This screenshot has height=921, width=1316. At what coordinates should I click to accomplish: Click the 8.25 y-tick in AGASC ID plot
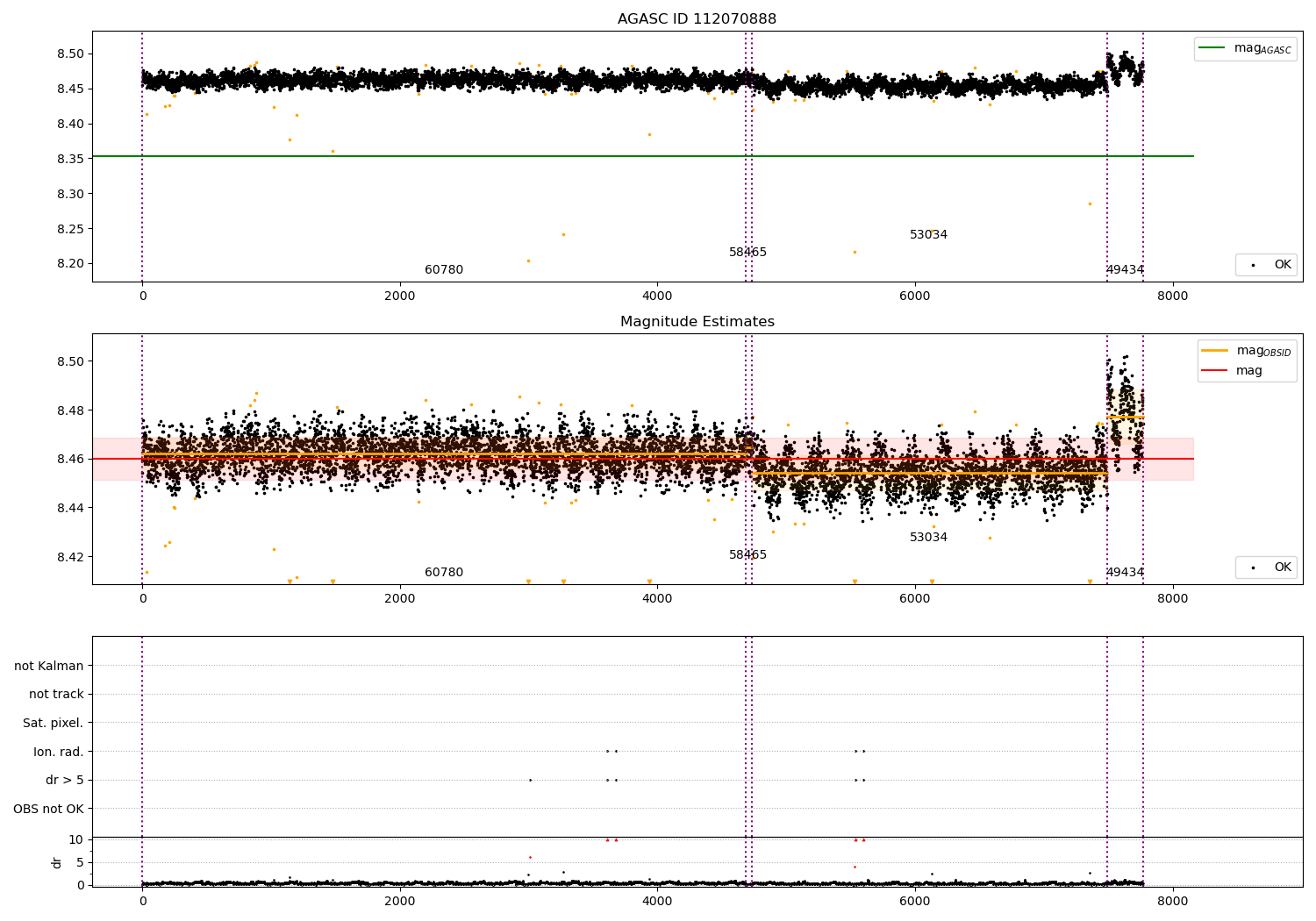pyautogui.click(x=70, y=229)
